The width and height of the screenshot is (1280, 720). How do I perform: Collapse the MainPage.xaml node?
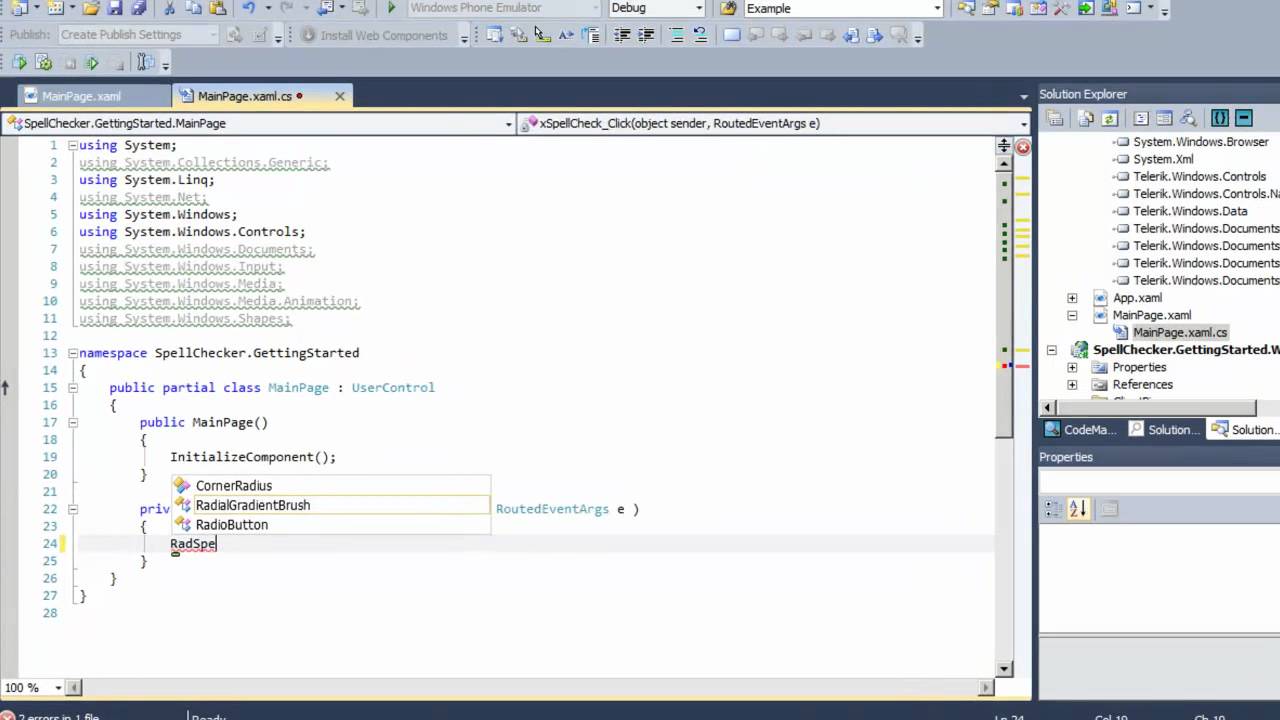point(1072,315)
